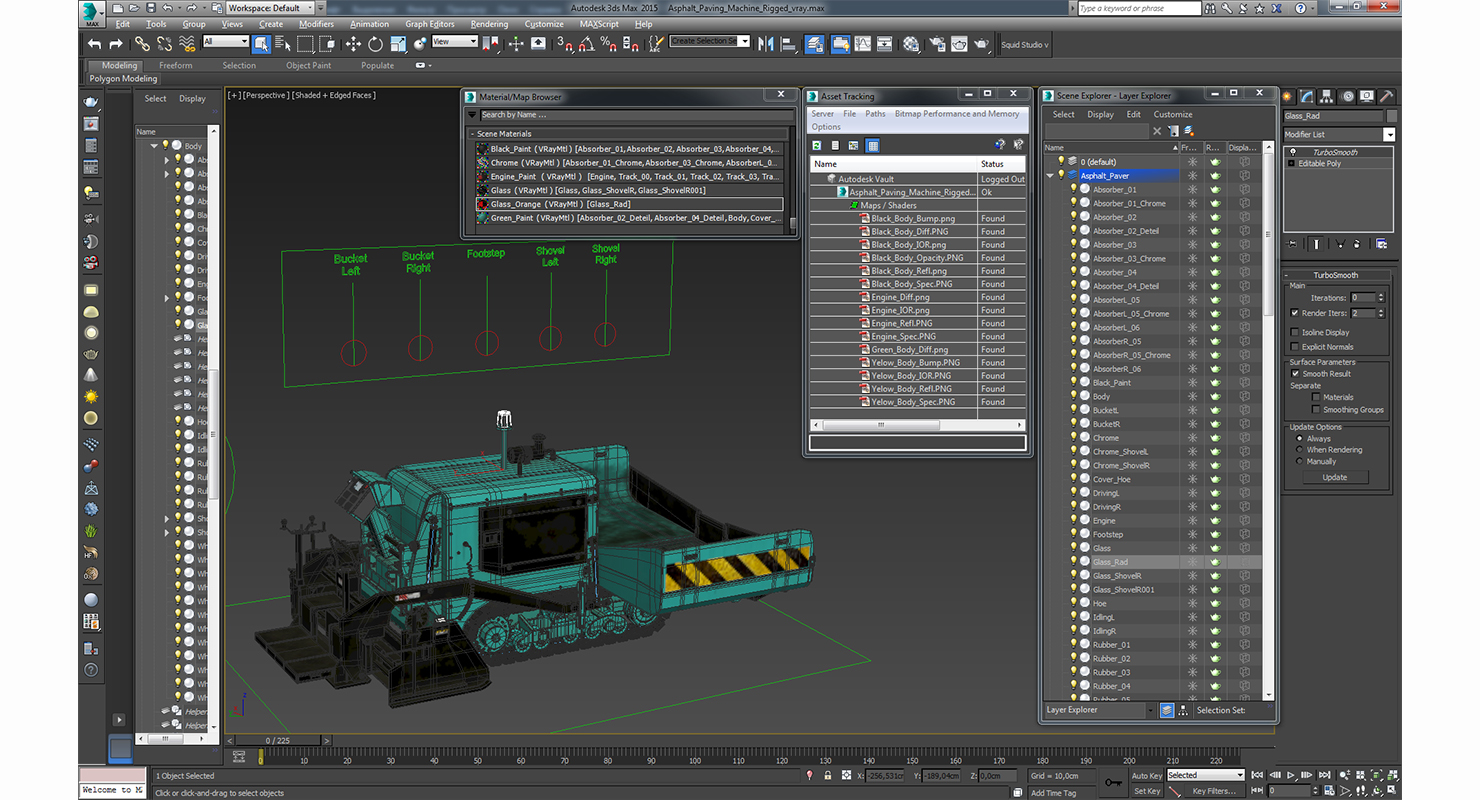Open the Rendering menu

(x=489, y=24)
